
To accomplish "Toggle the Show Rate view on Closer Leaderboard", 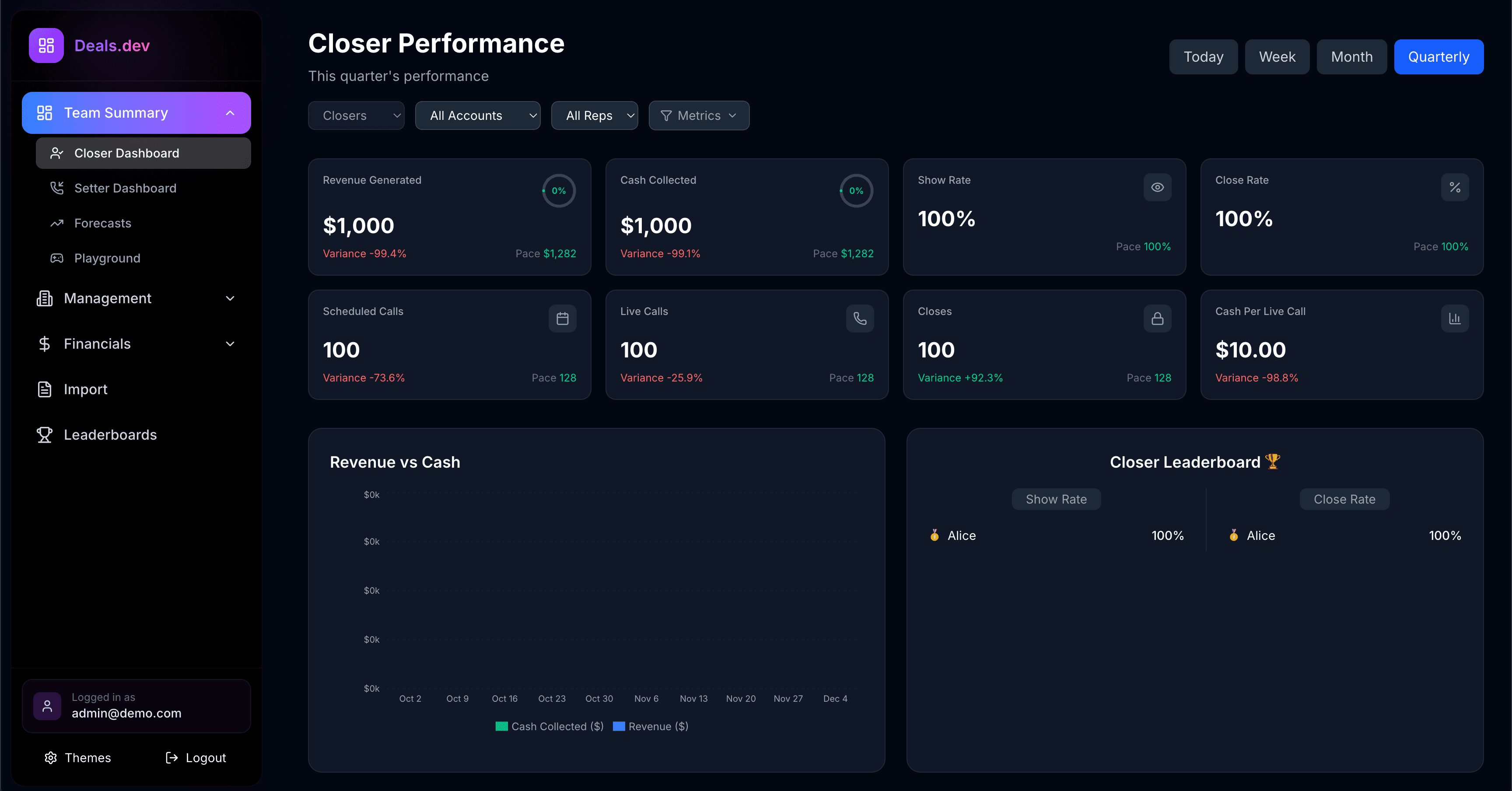I will pos(1056,499).
